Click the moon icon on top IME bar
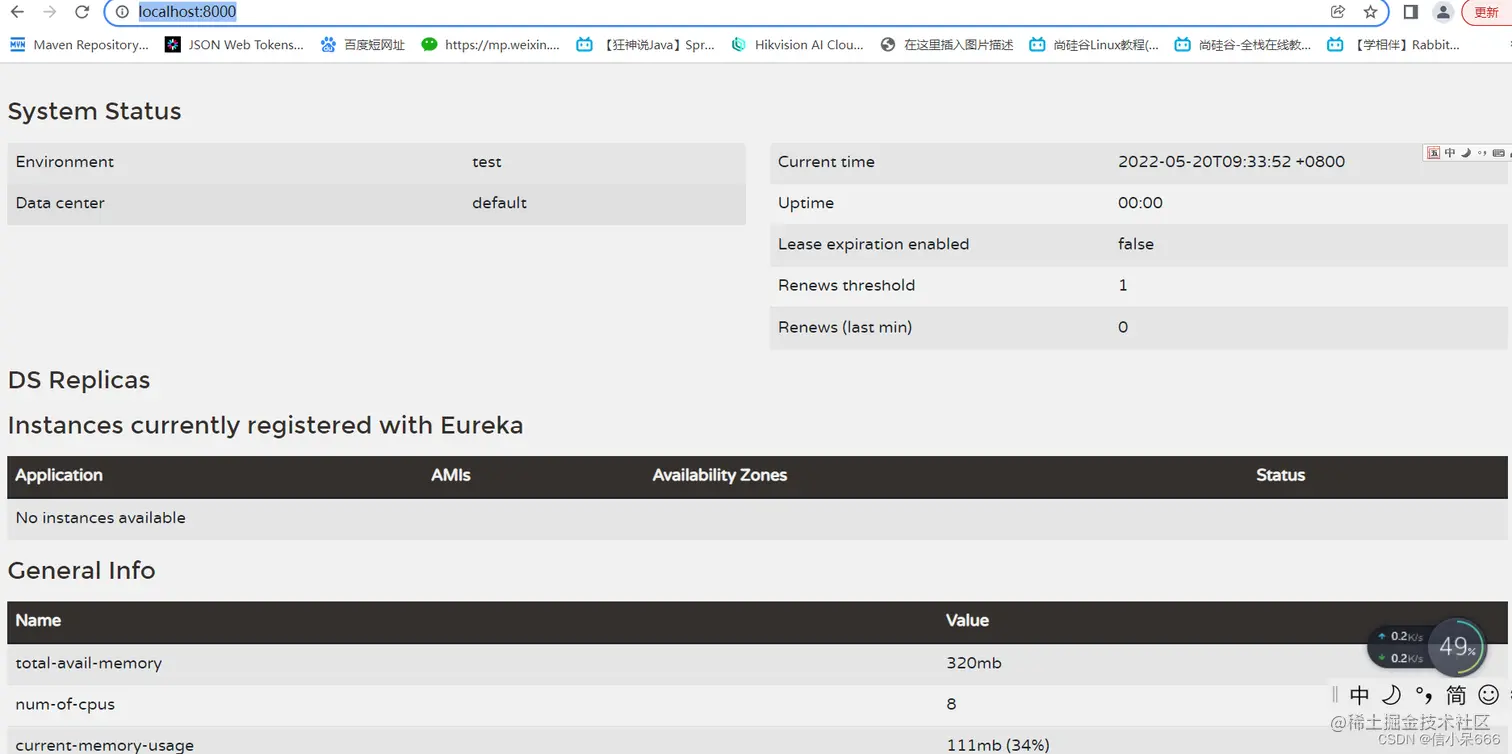 click(1466, 152)
